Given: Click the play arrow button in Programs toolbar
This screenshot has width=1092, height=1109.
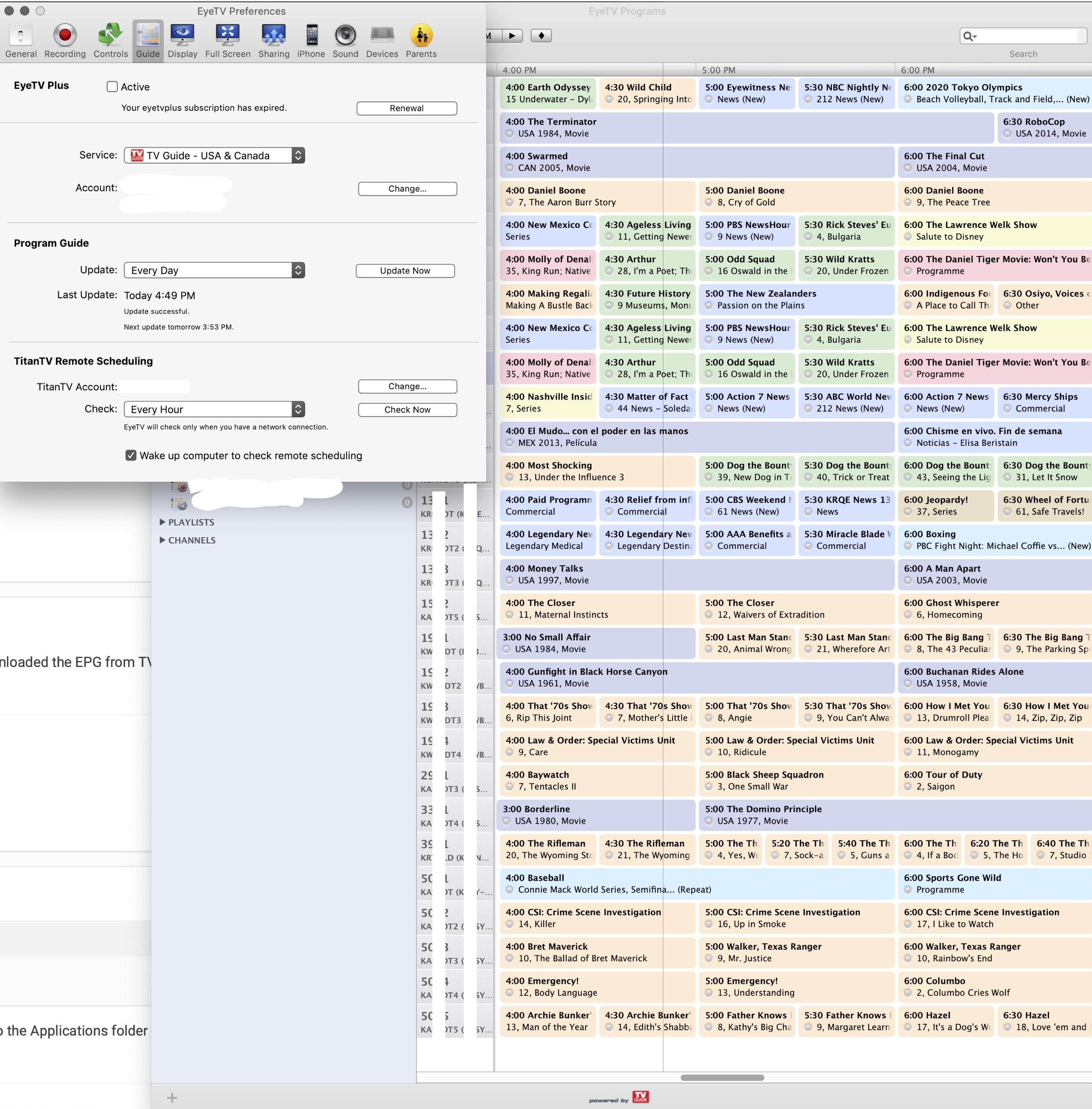Looking at the screenshot, I should coord(512,36).
